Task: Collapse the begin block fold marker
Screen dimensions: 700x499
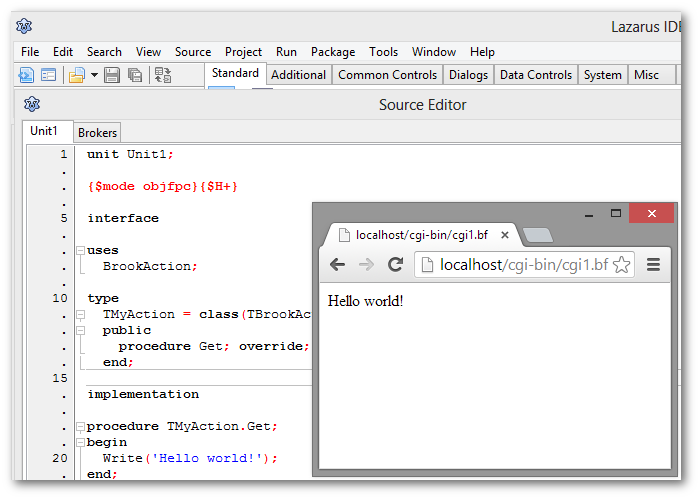Action: pyautogui.click(x=80, y=442)
